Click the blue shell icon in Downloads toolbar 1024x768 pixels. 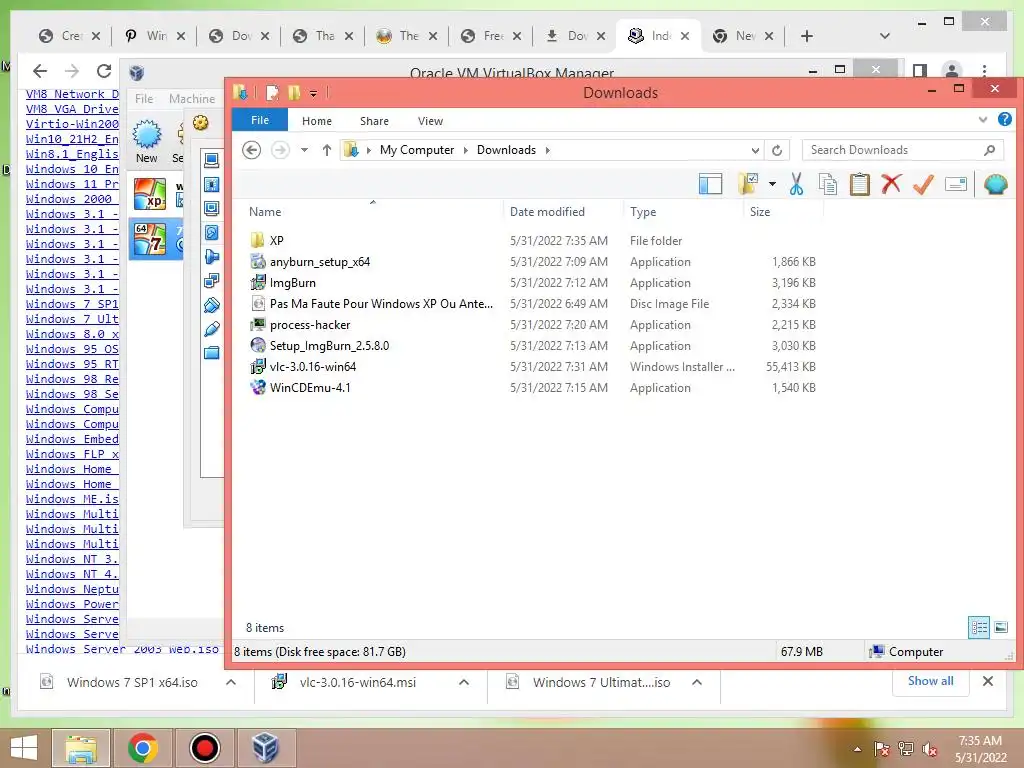(995, 184)
